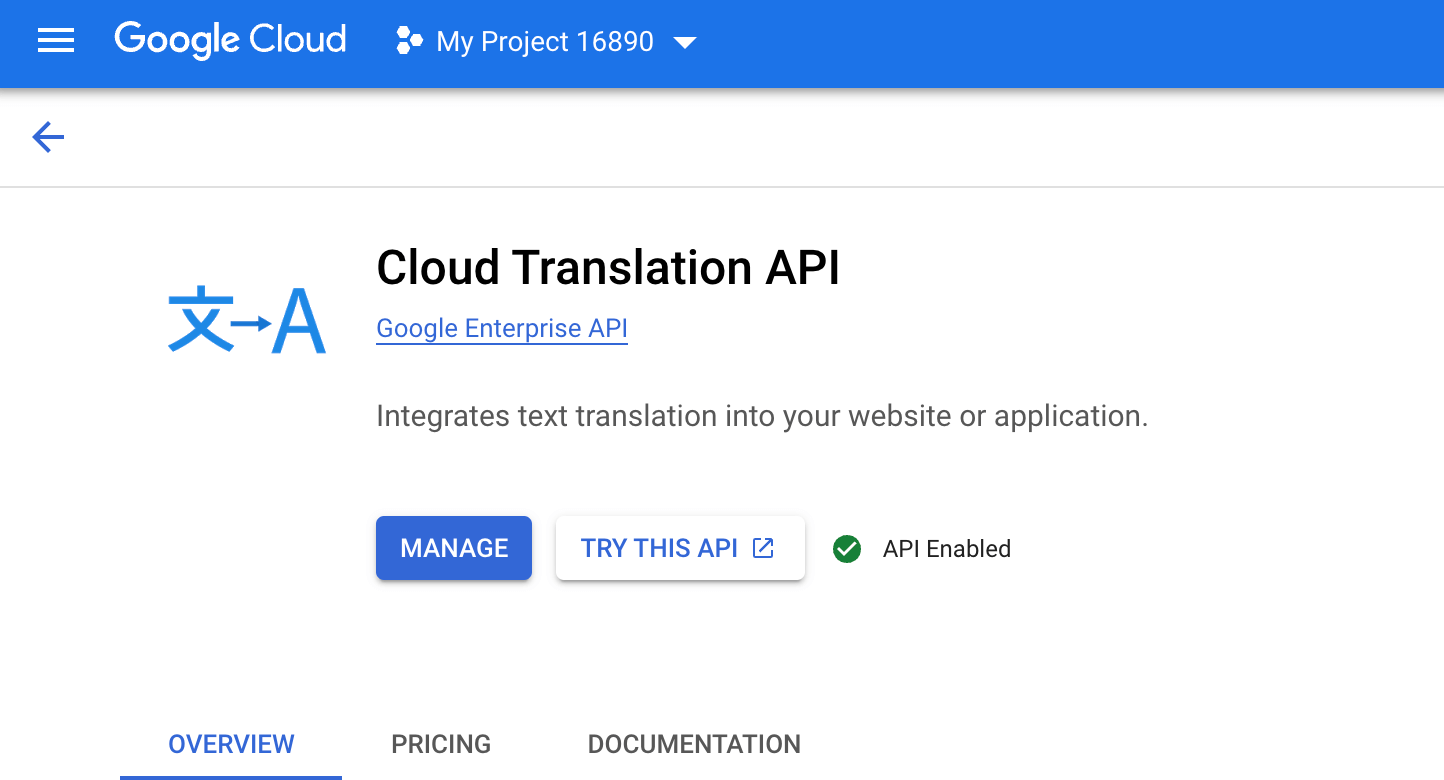Click the Integrates text translation description
Image resolution: width=1444 pixels, height=780 pixels.
pyautogui.click(x=762, y=416)
